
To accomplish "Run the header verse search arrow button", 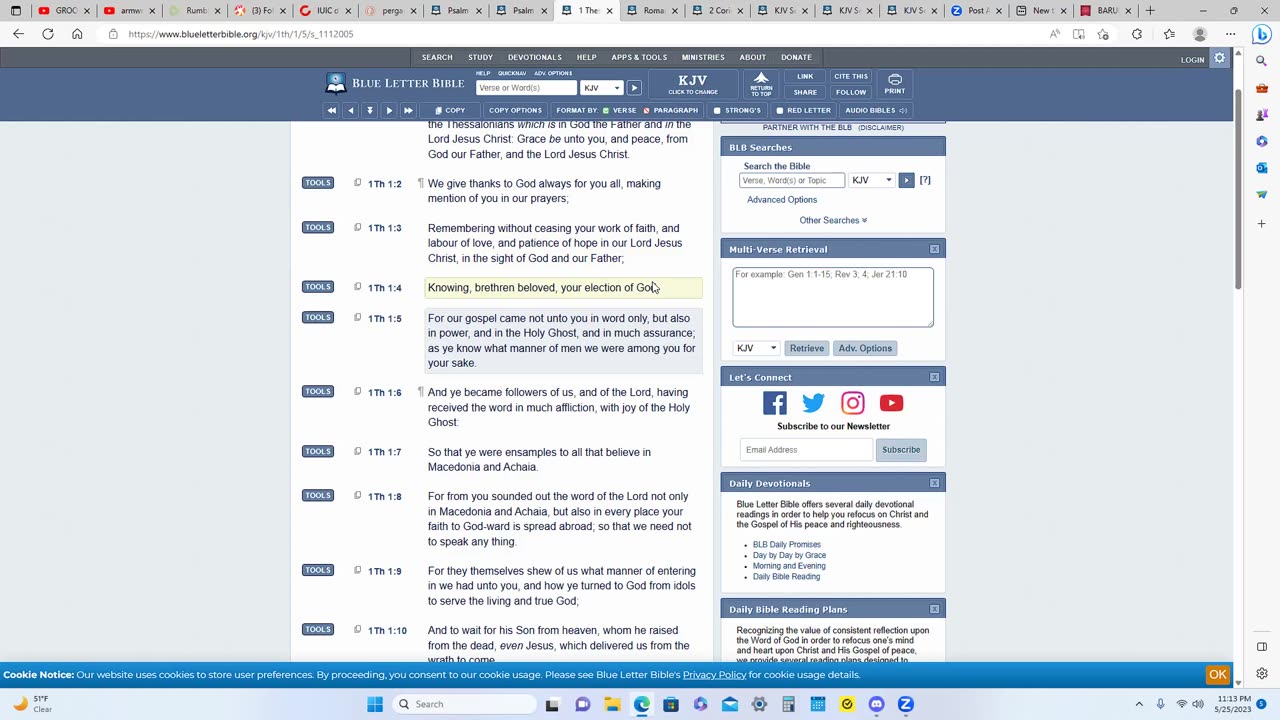I will (x=634, y=88).
